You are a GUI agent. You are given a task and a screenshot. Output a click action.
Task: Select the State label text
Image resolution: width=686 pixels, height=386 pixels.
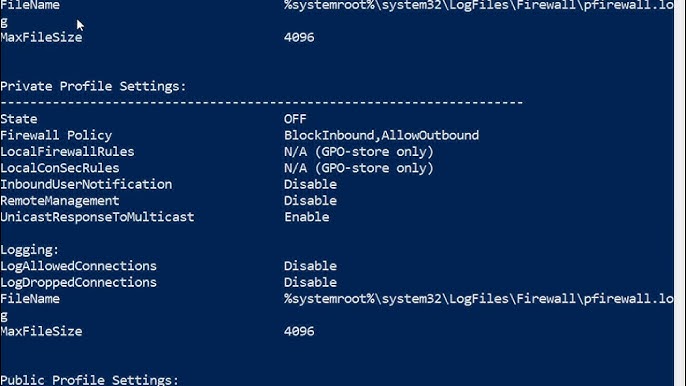coord(19,119)
